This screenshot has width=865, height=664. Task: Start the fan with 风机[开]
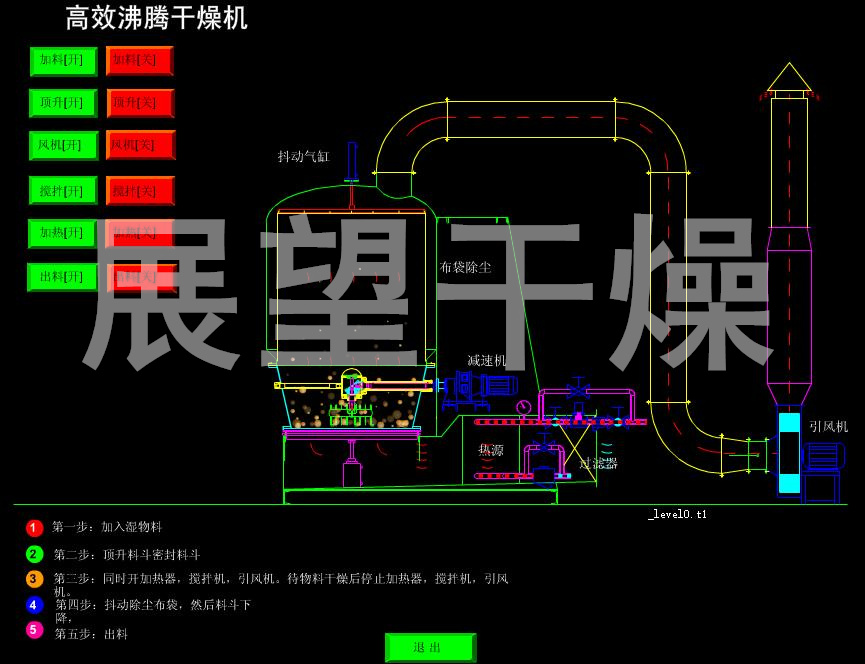[64, 146]
